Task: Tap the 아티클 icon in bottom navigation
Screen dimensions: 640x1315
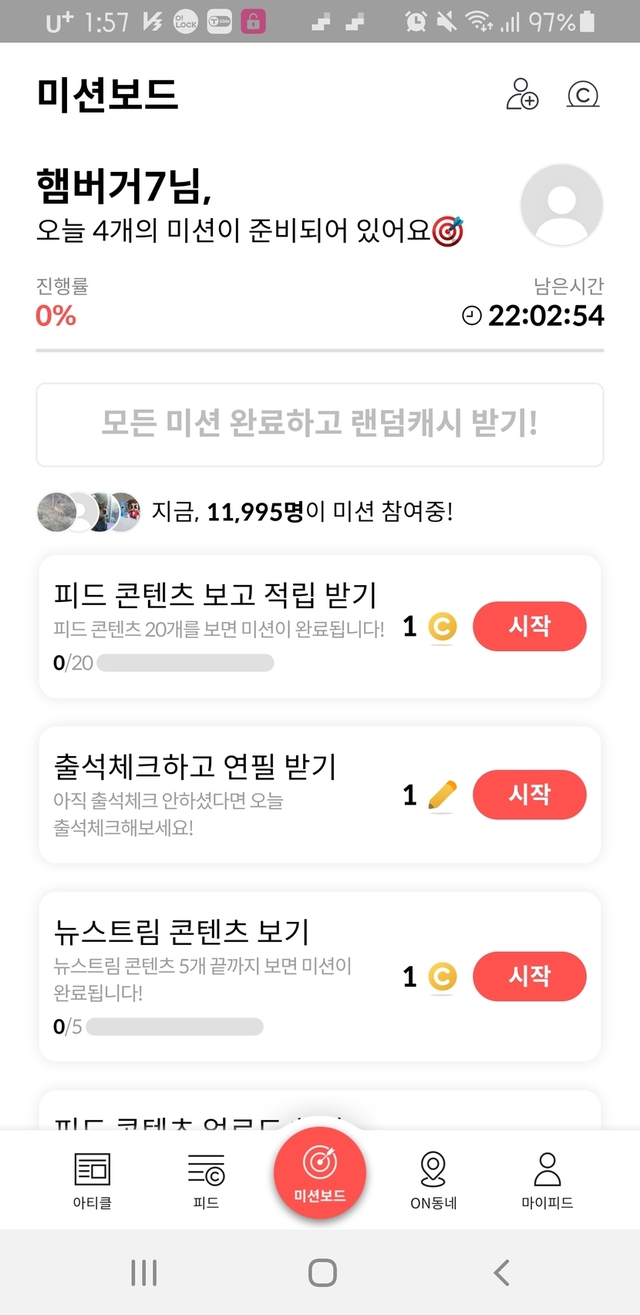Action: click(93, 1180)
